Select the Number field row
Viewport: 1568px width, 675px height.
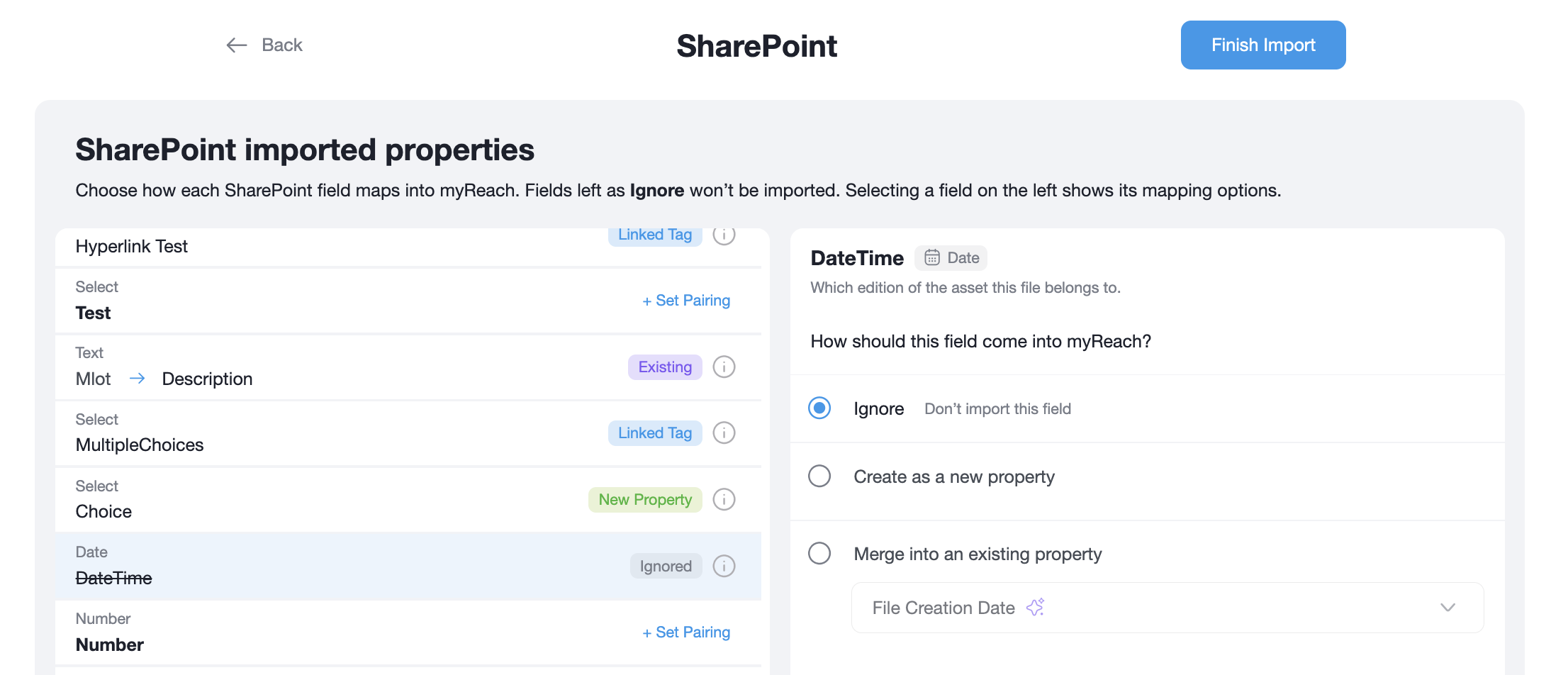coord(408,632)
